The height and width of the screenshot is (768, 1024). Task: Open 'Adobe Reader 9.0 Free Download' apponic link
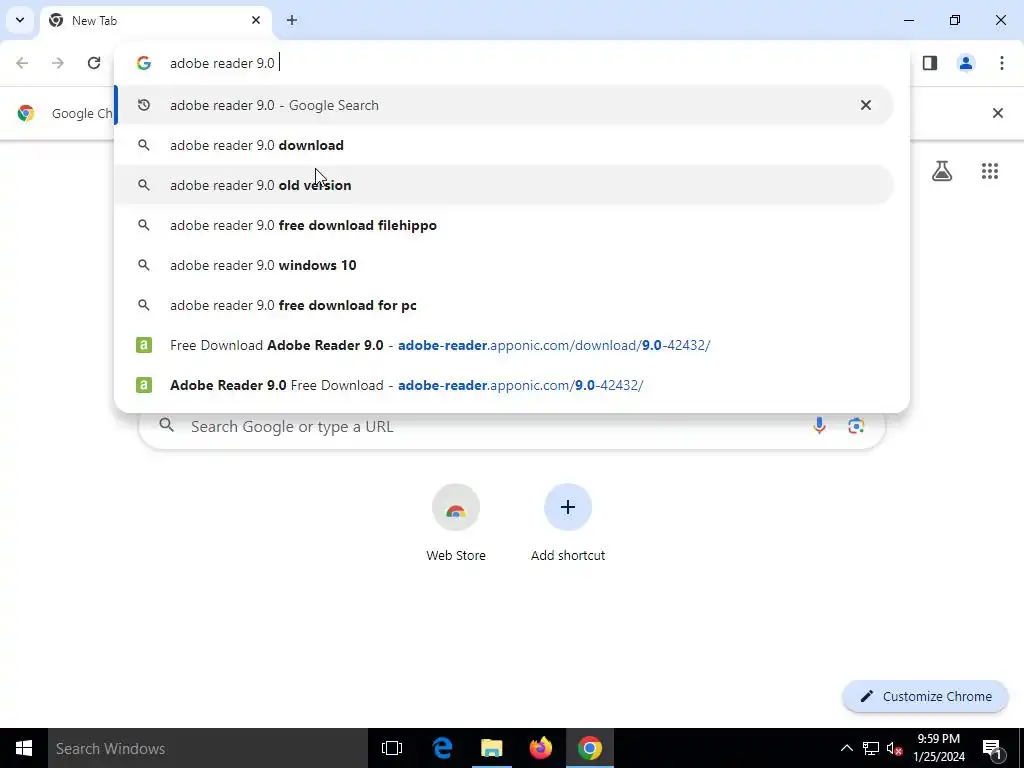504,385
